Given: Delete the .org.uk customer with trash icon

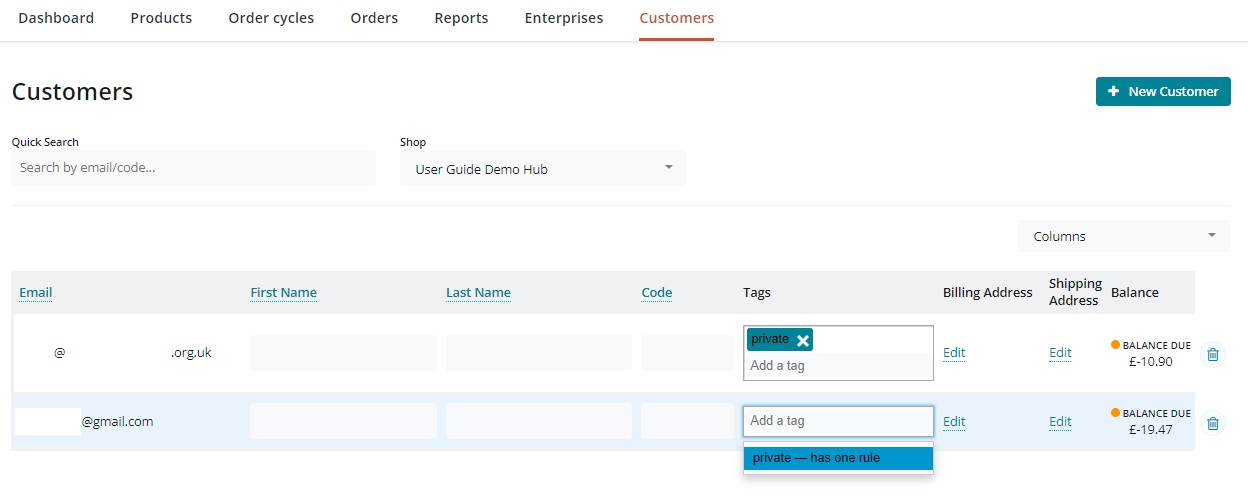Looking at the screenshot, I should 1212,354.
